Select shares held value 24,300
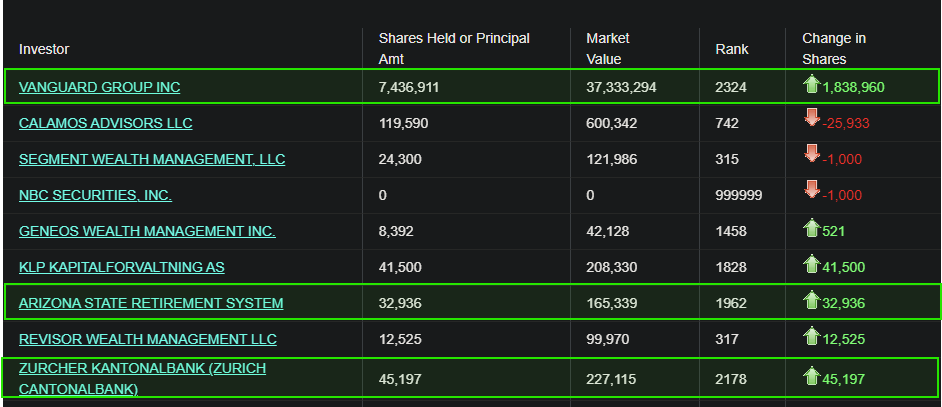 [400, 160]
